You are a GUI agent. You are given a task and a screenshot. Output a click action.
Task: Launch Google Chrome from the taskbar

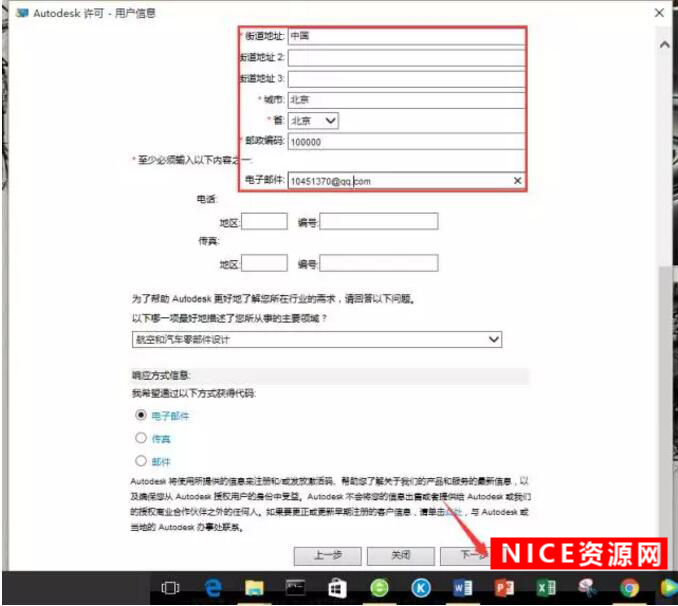click(x=629, y=588)
